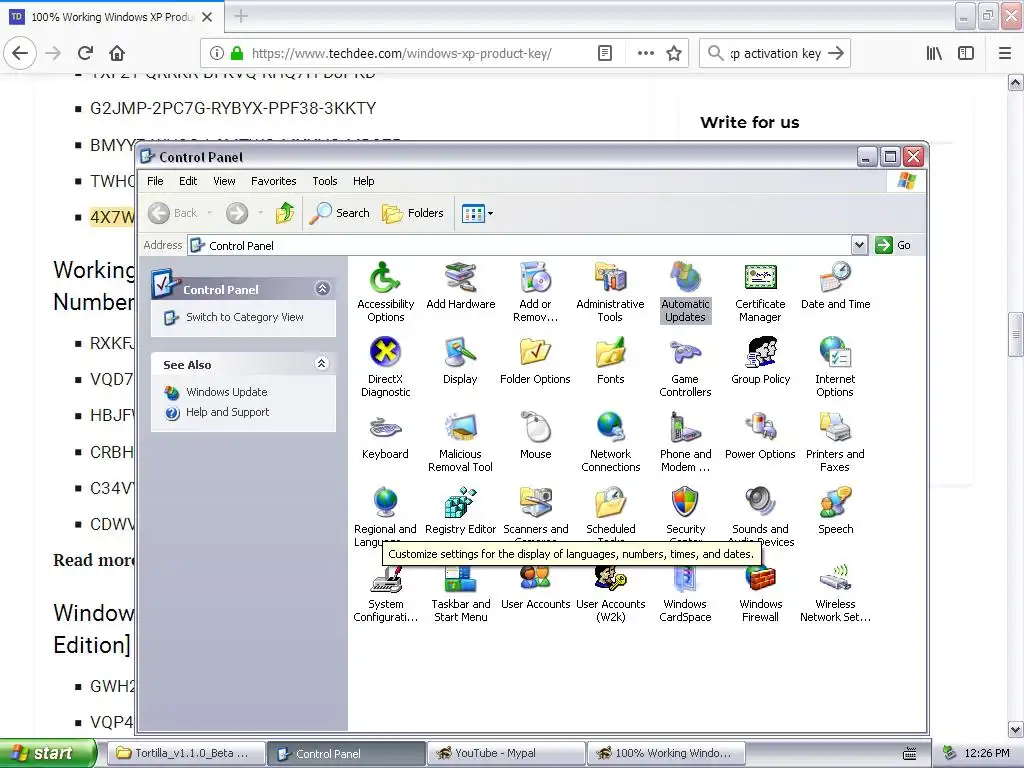The width and height of the screenshot is (1024, 768).
Task: Switch to Category View
Action: [x=244, y=317]
